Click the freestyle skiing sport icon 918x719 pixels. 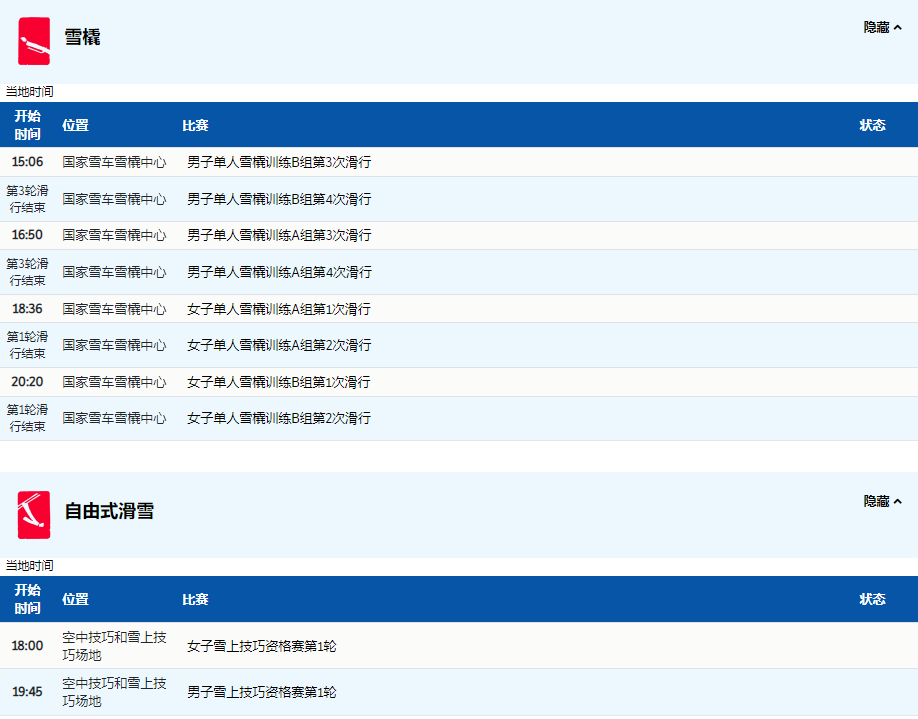(x=34, y=514)
